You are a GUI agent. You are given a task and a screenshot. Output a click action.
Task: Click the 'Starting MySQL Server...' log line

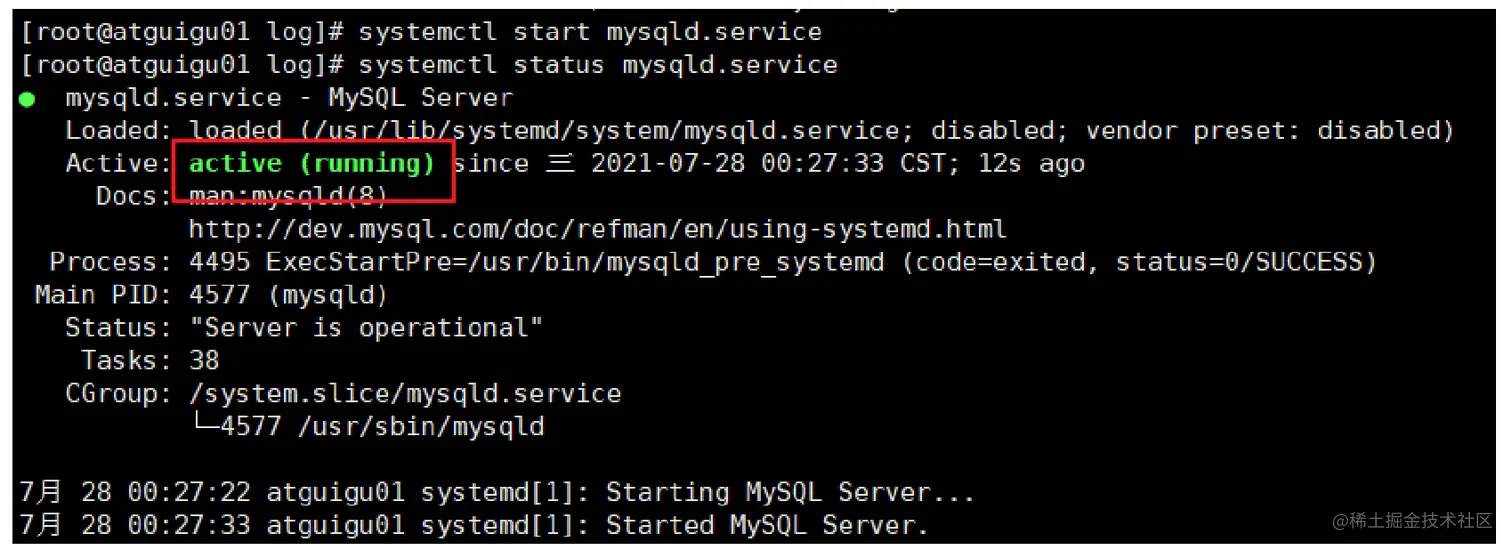coord(496,493)
